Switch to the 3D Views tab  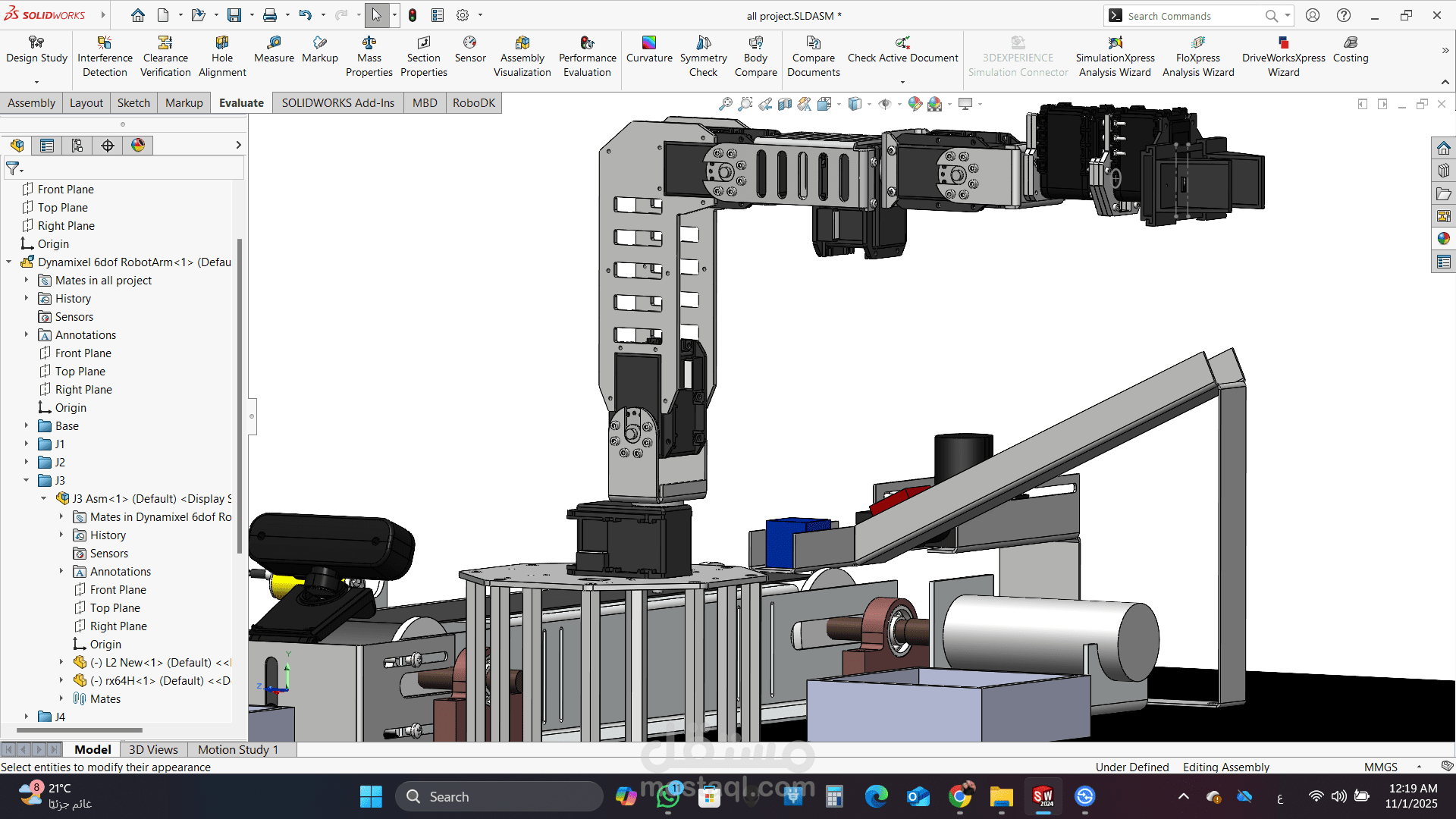tap(153, 749)
